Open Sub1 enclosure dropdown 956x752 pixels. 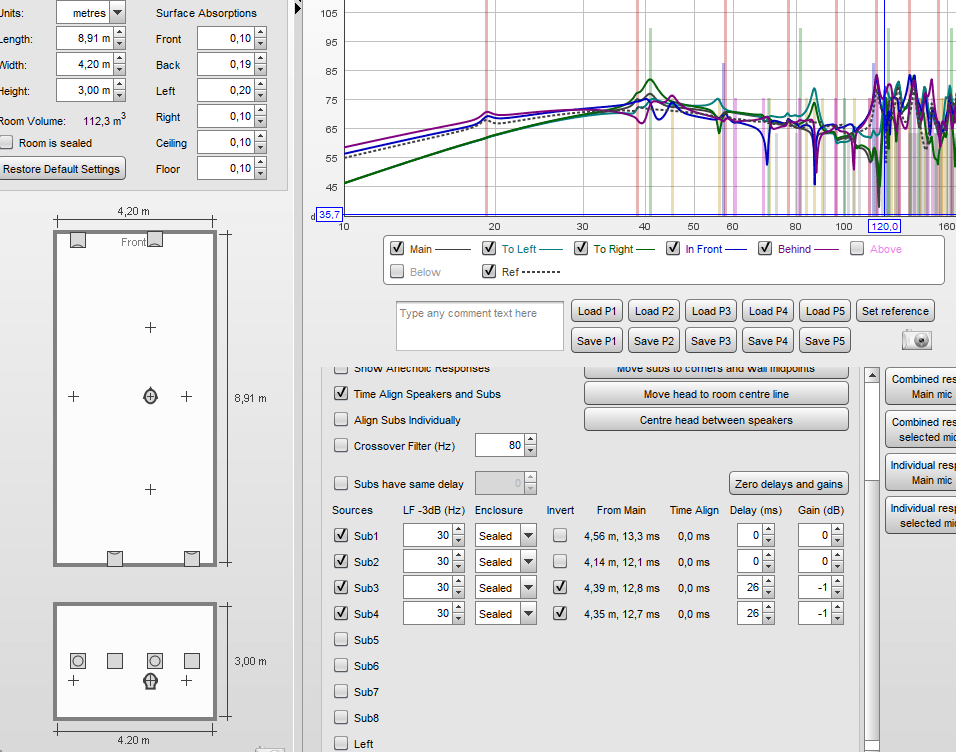[529, 536]
